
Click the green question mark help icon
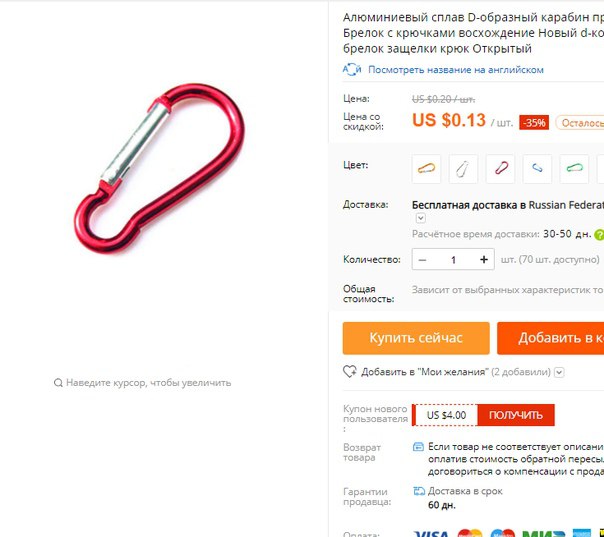pyautogui.click(x=599, y=234)
